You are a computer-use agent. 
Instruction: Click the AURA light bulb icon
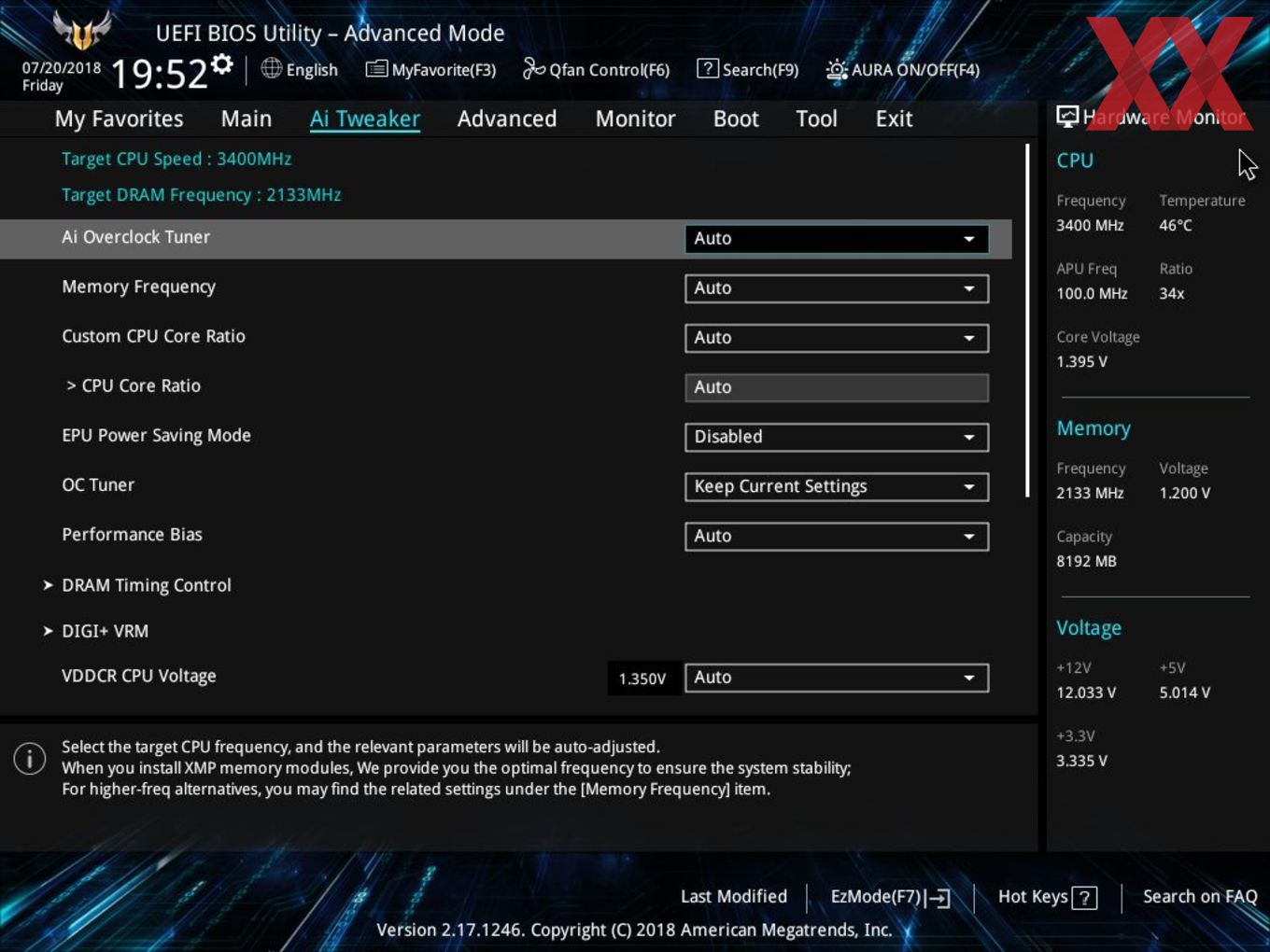(837, 70)
